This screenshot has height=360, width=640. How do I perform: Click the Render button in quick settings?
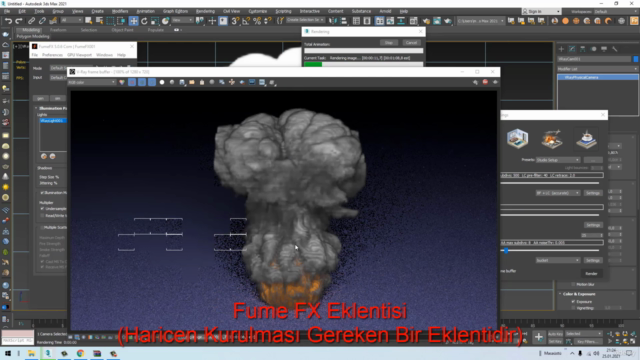(591, 273)
